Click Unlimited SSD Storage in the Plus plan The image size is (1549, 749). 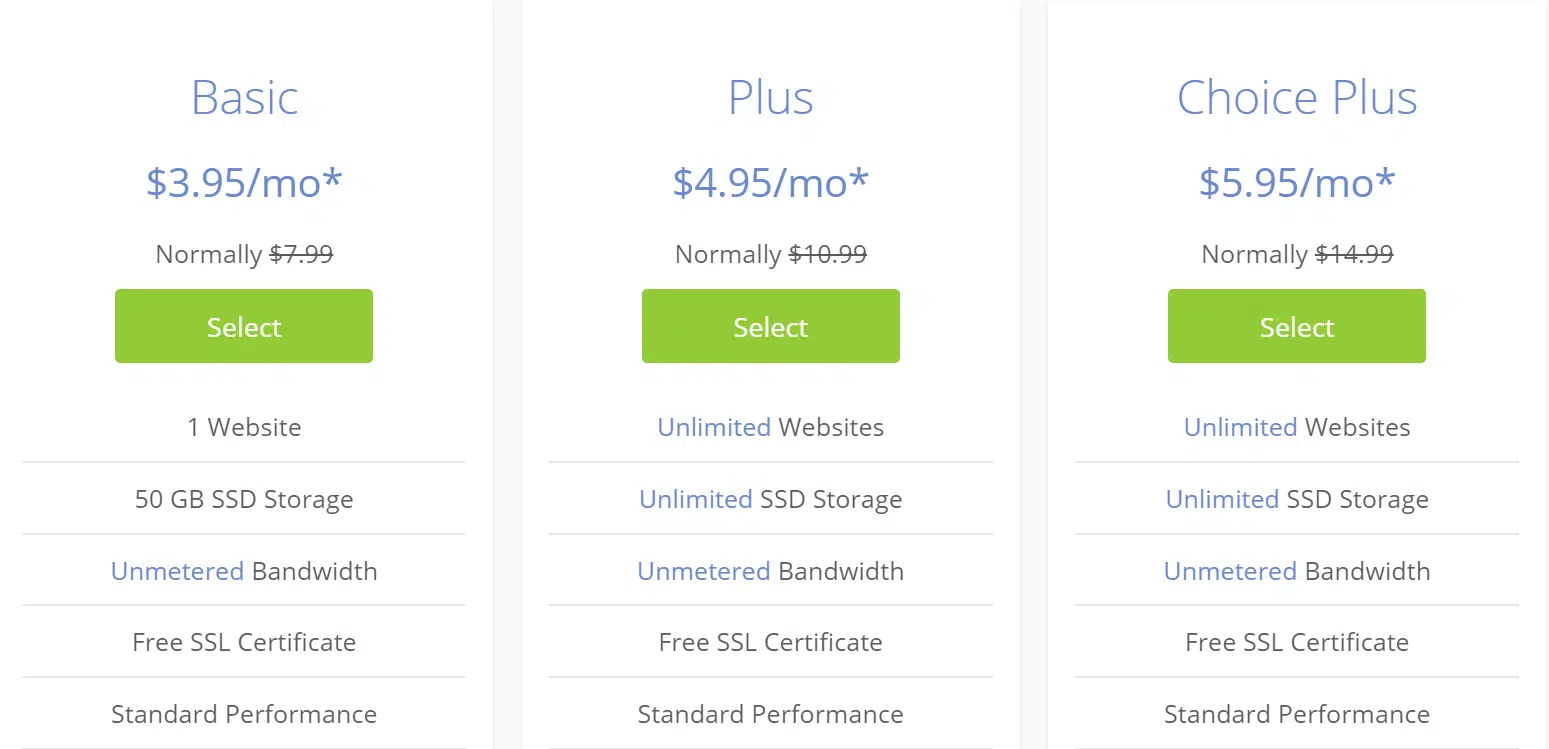point(770,499)
